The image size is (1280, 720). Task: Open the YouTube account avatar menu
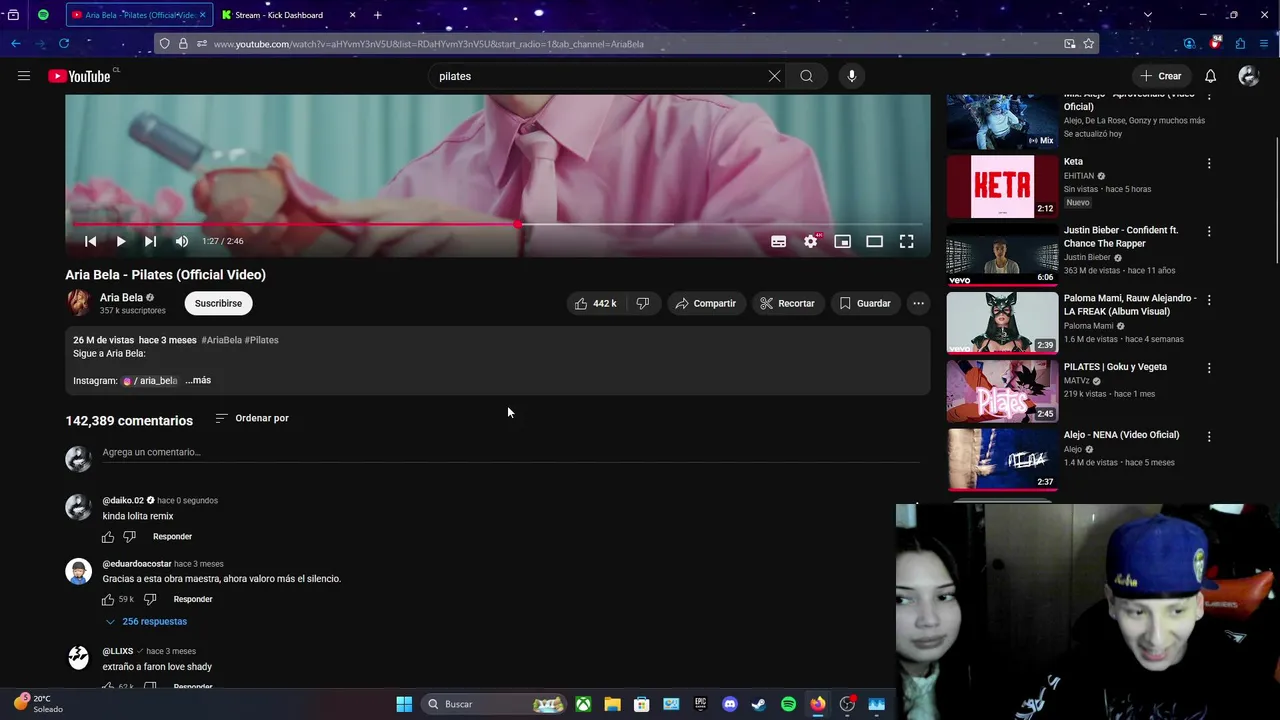coord(1248,76)
